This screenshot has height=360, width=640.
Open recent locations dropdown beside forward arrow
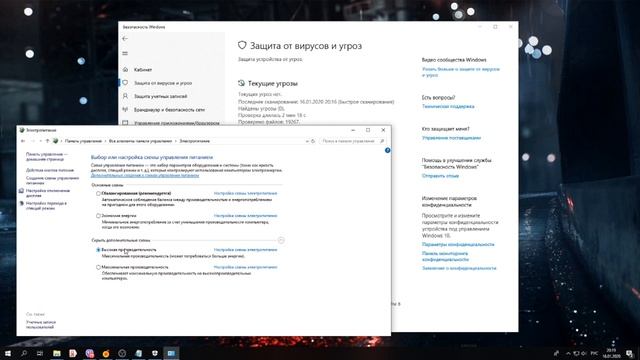(x=40, y=141)
